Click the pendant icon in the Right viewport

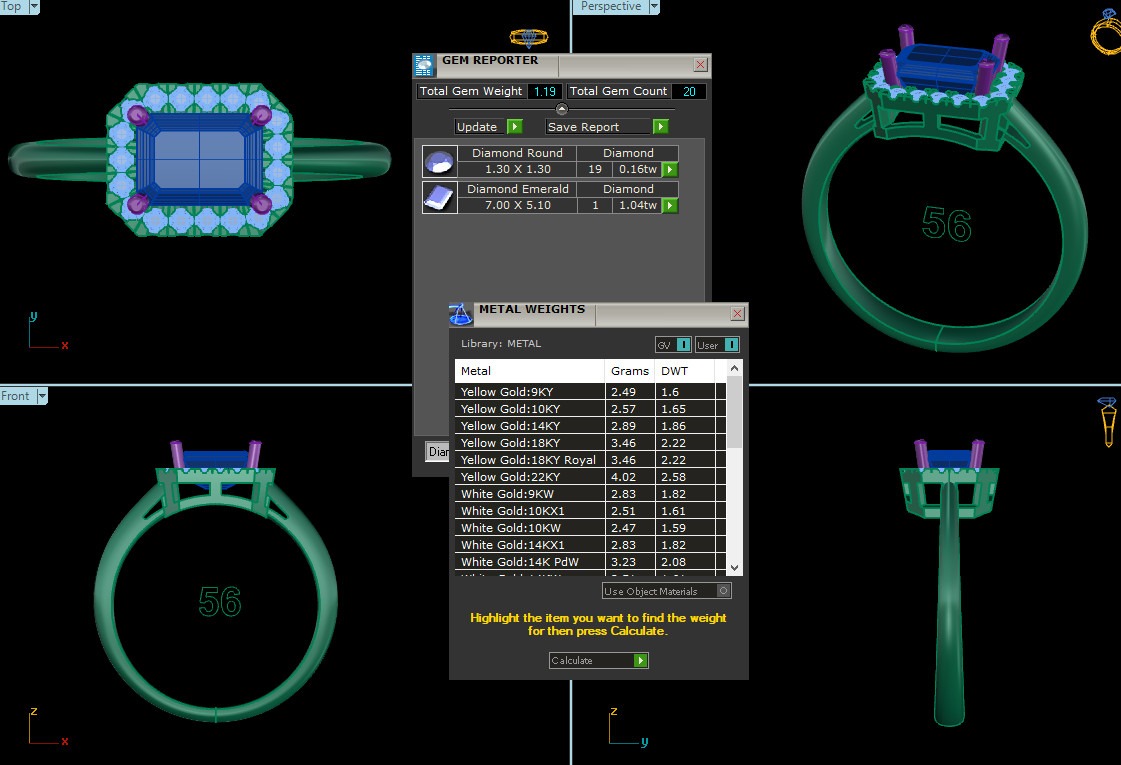(1107, 422)
